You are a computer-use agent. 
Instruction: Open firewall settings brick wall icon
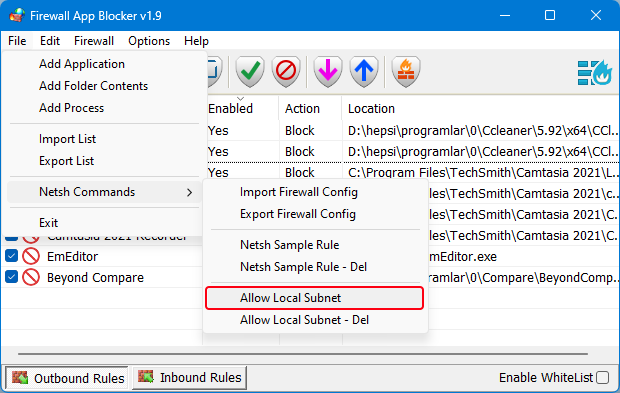click(x=406, y=72)
